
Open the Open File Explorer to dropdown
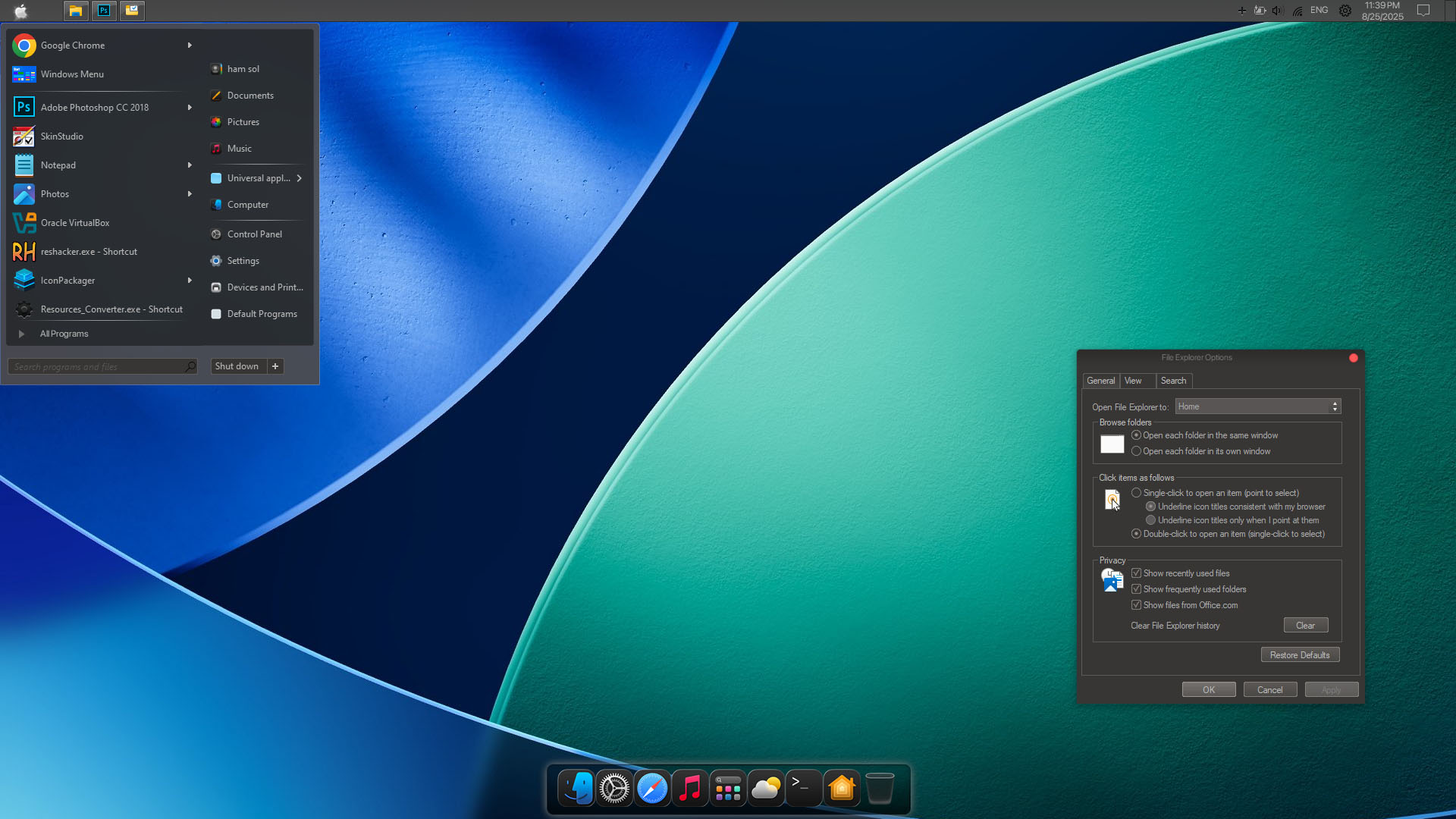point(1257,406)
